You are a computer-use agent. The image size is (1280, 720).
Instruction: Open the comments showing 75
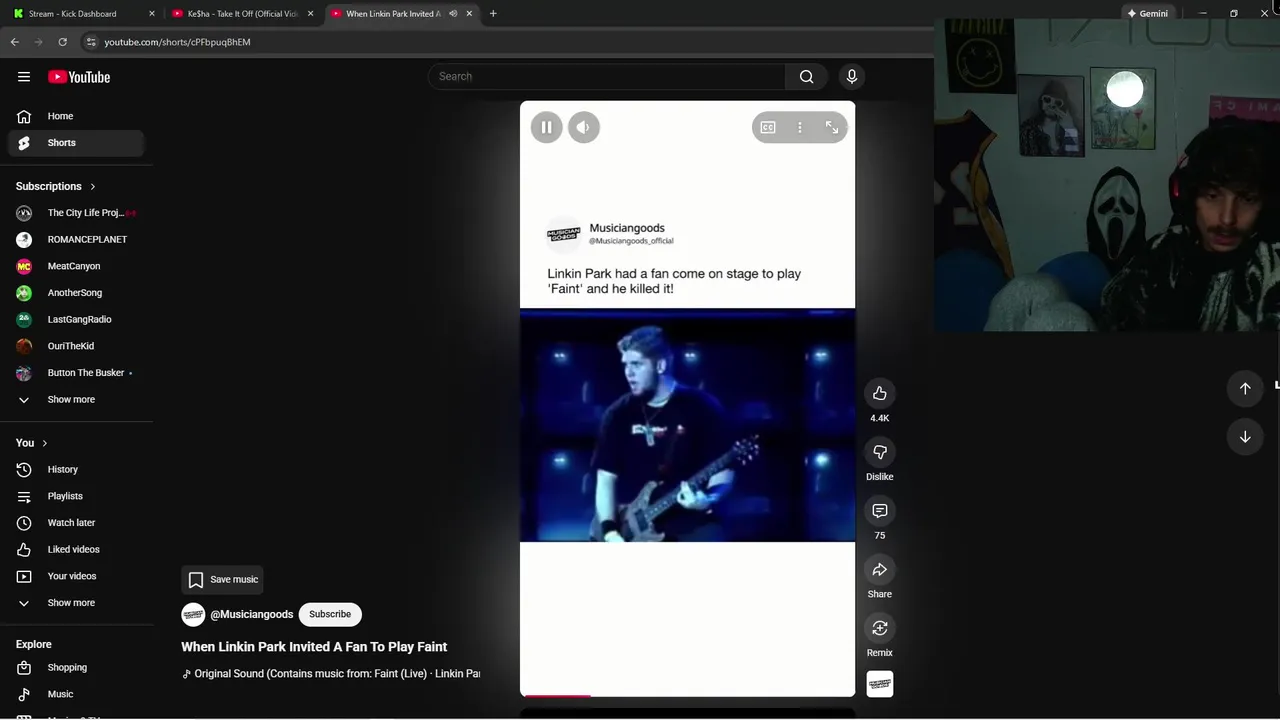[x=880, y=511]
